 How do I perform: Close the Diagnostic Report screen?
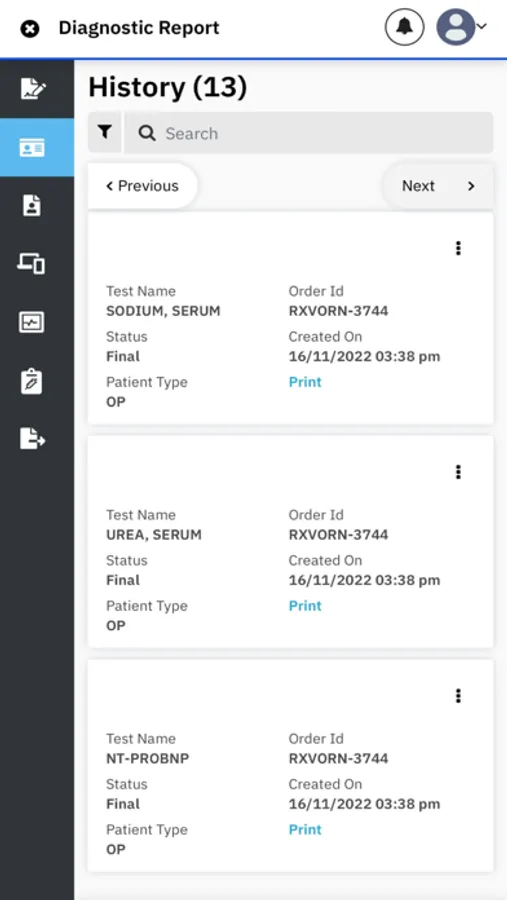tap(29, 28)
